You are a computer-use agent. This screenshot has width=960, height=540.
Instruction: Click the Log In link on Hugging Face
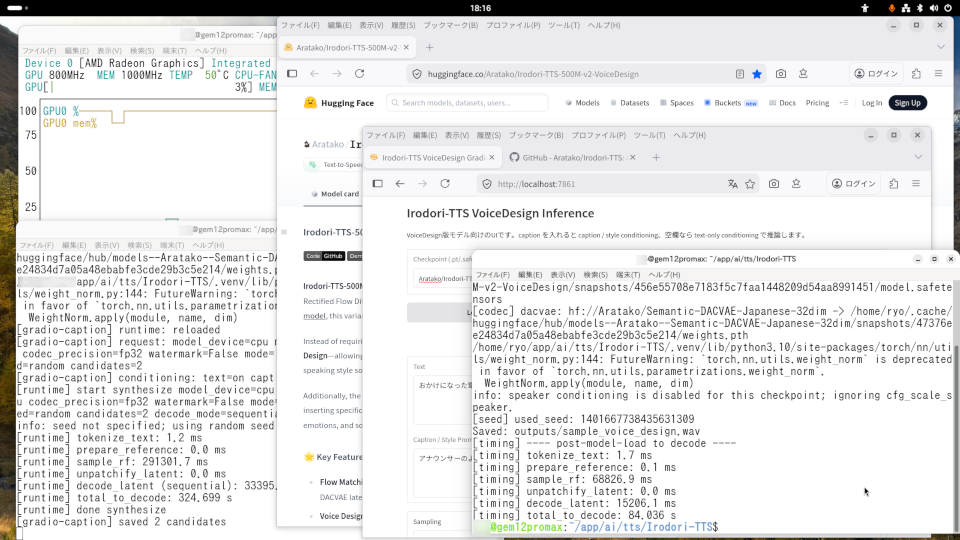[872, 103]
